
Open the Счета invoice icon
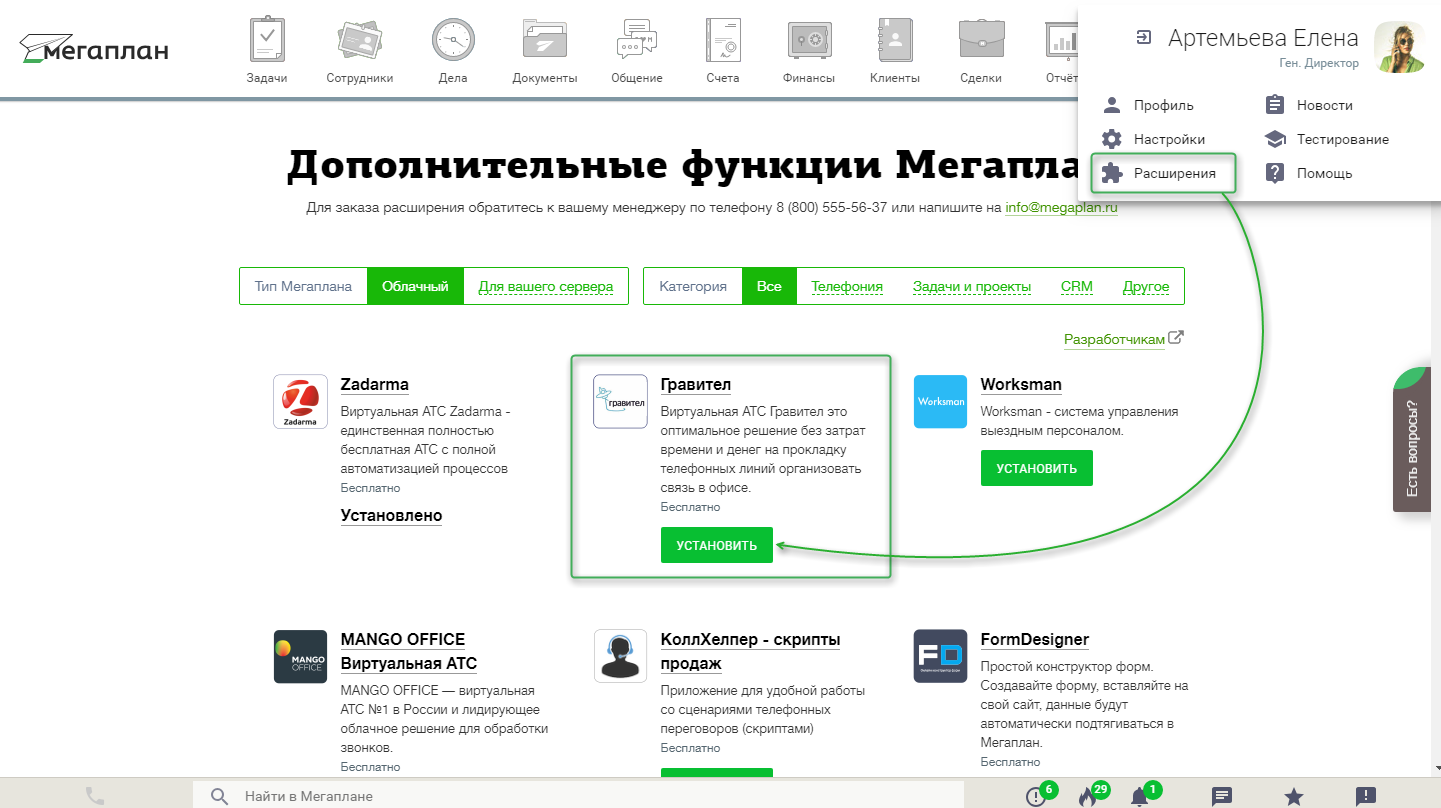click(722, 41)
